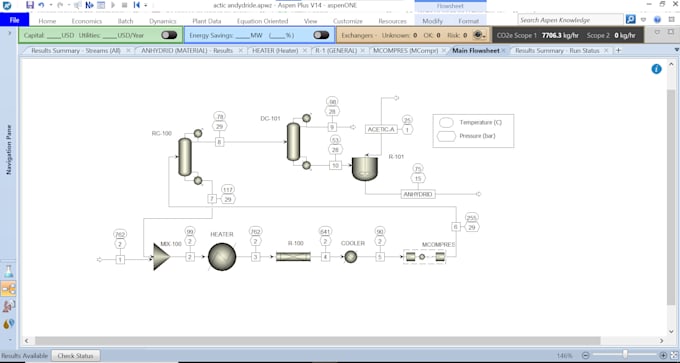Open the undo history dropdown arrow
This screenshot has height=363, width=680.
[50, 5]
